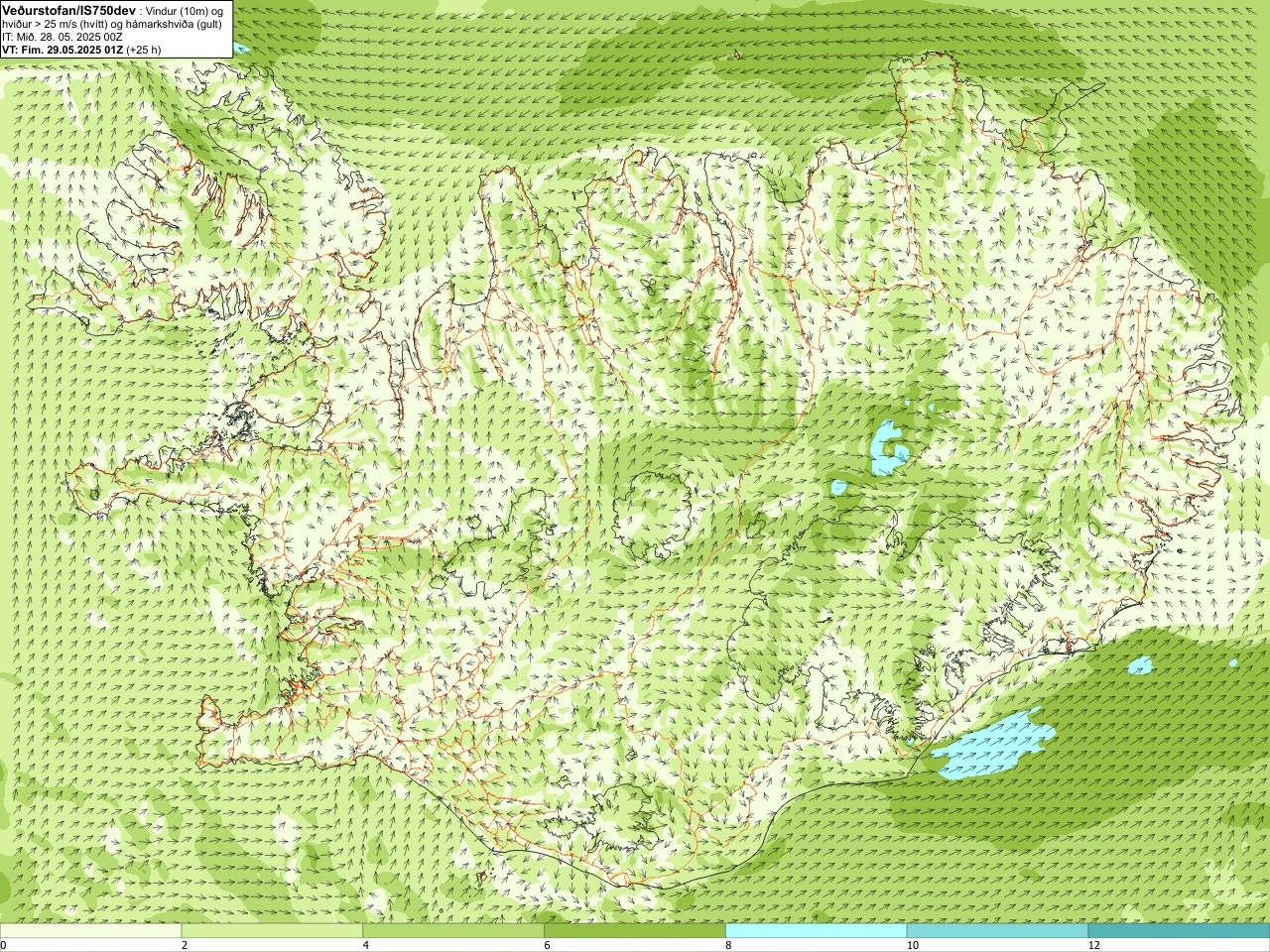
Task: Click the cyan high-wind patch in the central highlands
Action: point(888,447)
